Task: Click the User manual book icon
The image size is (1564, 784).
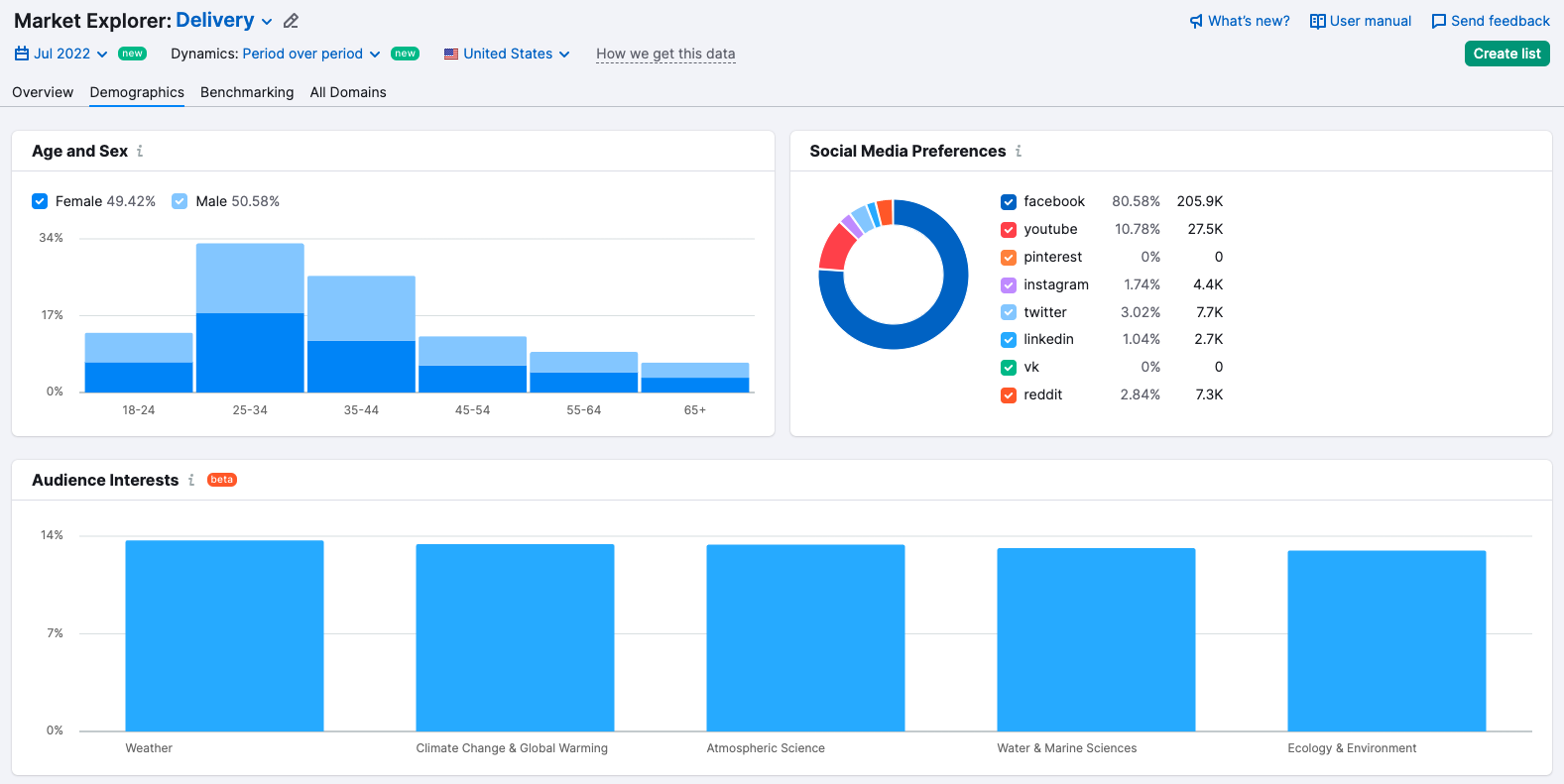Action: pos(1317,21)
